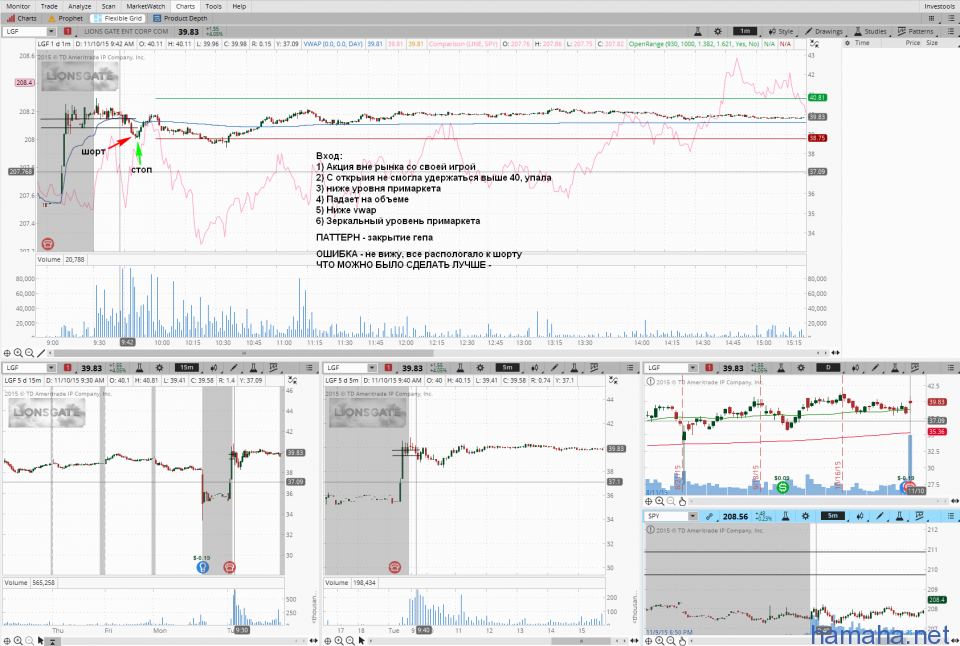Open main chart's list menu beside Patterns
This screenshot has width=960, height=646.
pyautogui.click(x=951, y=31)
